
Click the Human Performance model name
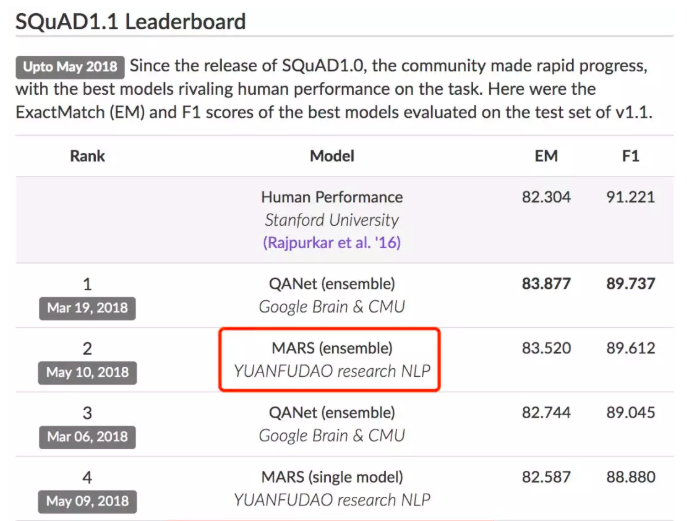[332, 197]
